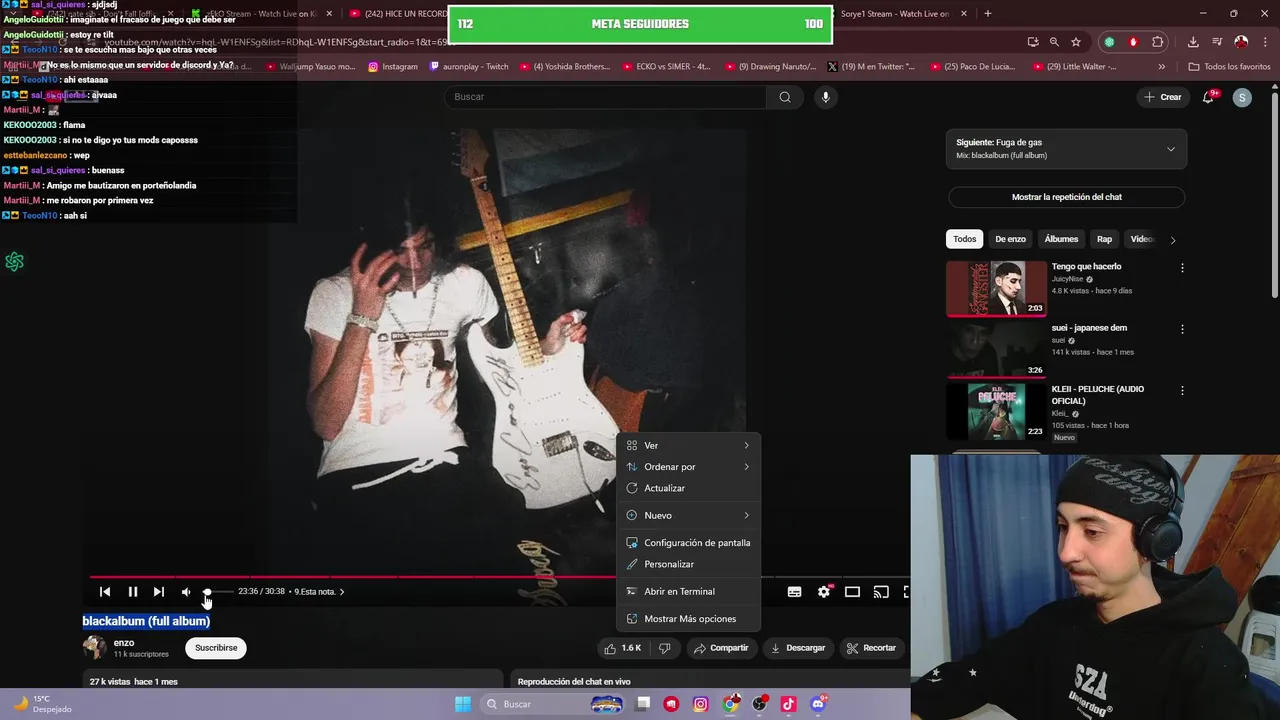Start voice search with microphone icon

click(x=825, y=97)
